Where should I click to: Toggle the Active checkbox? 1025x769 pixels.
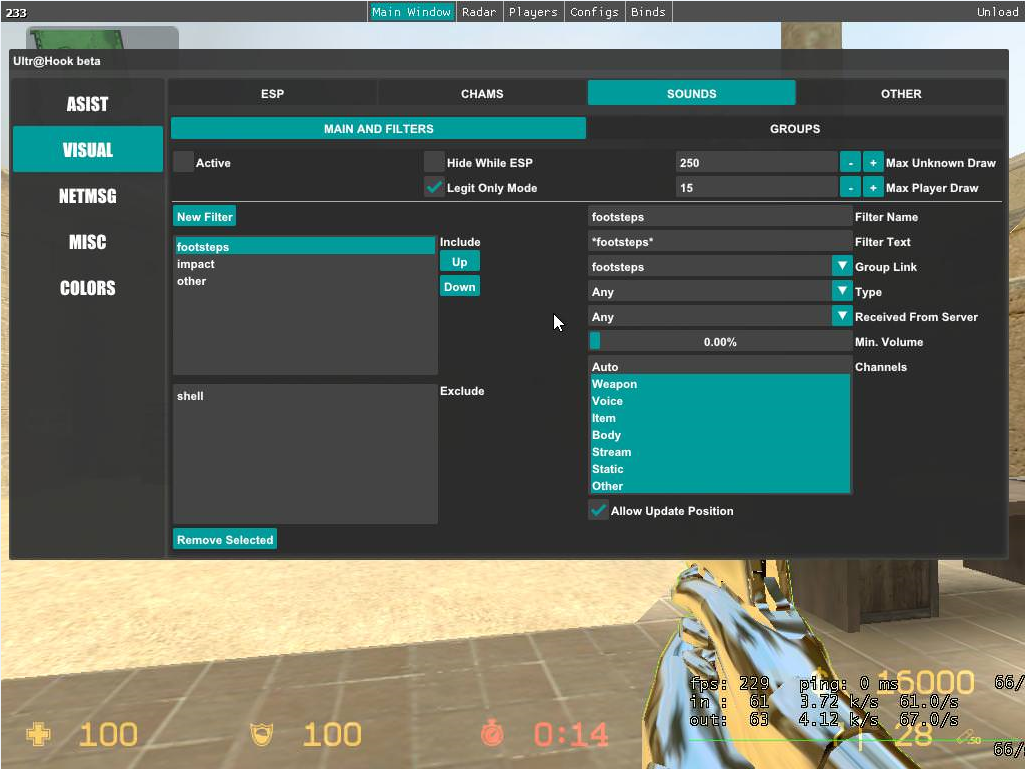(183, 162)
